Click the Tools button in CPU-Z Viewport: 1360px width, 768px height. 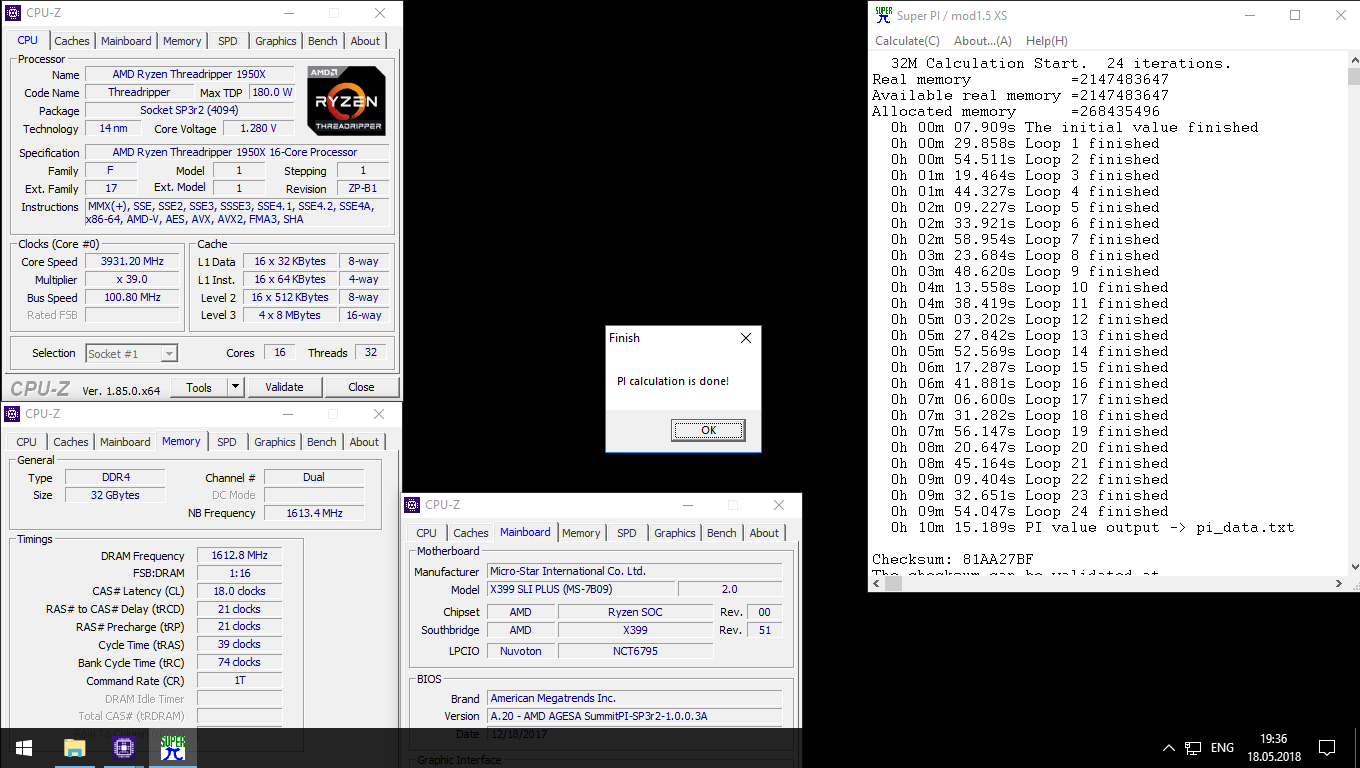pyautogui.click(x=199, y=387)
